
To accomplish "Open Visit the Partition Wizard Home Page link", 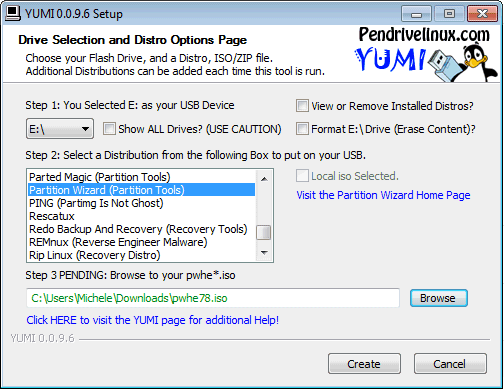I will 383,195.
